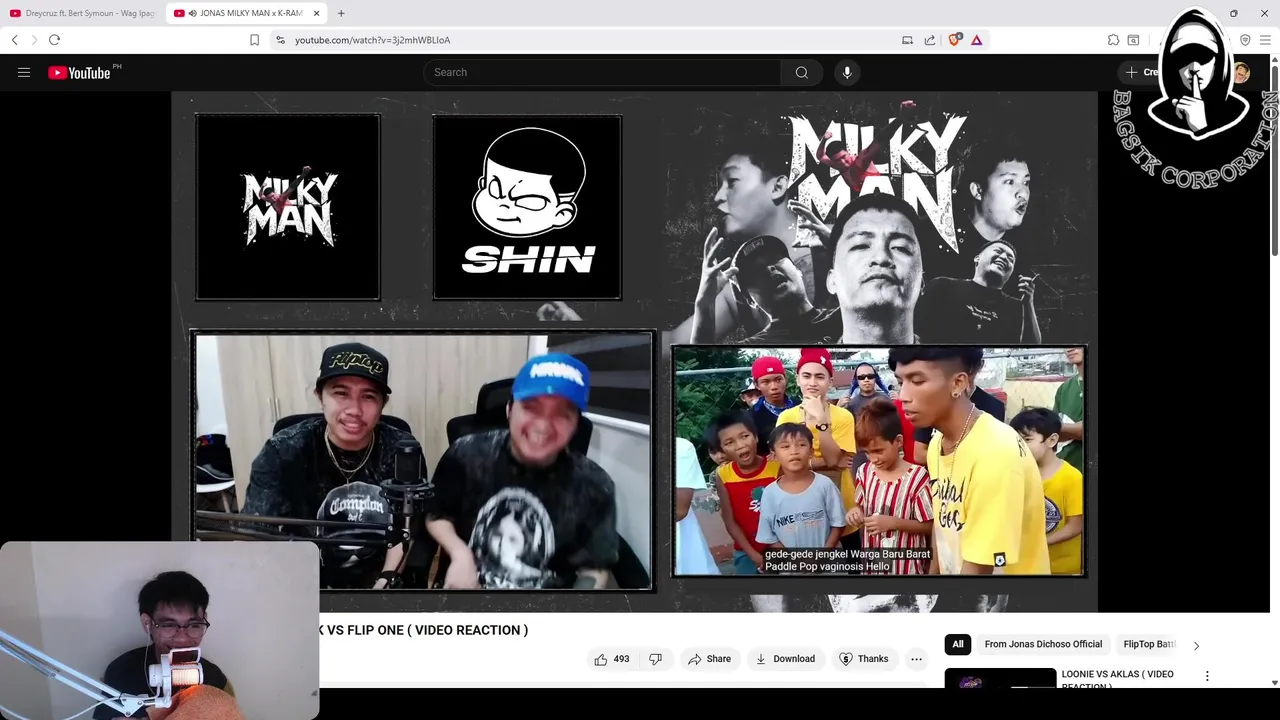The width and height of the screenshot is (1280, 720).
Task: Install or cast via screen icon in address bar
Action: (x=907, y=40)
